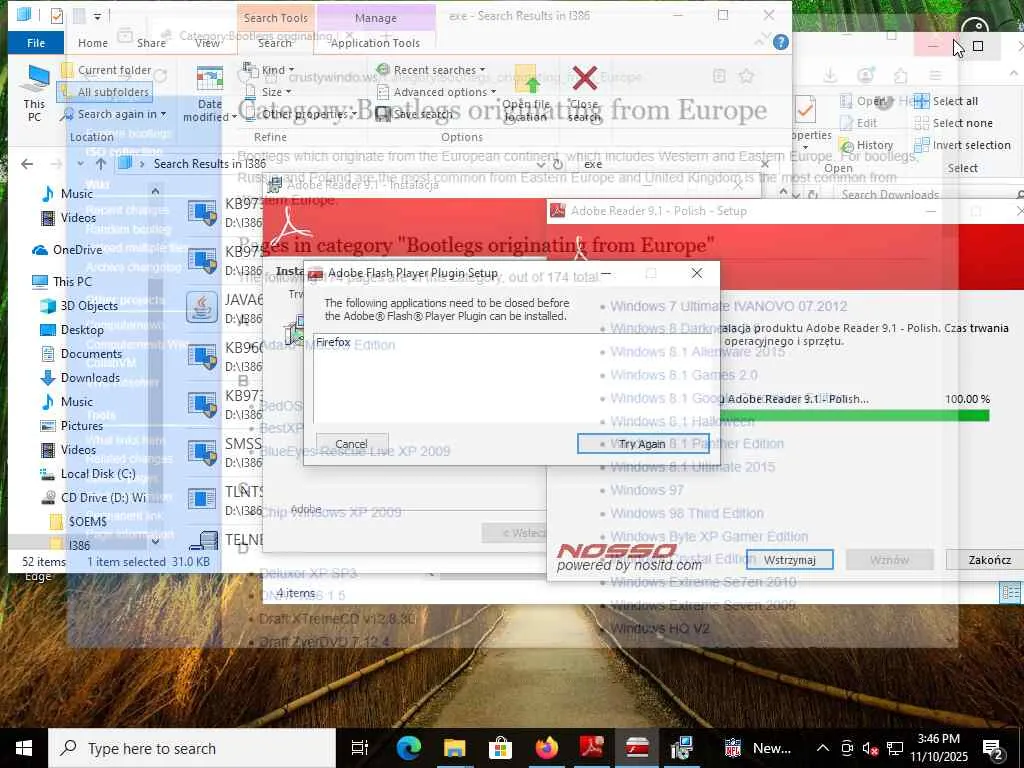Click Try Again in Flash setup
The height and width of the screenshot is (768, 1024).
(643, 443)
